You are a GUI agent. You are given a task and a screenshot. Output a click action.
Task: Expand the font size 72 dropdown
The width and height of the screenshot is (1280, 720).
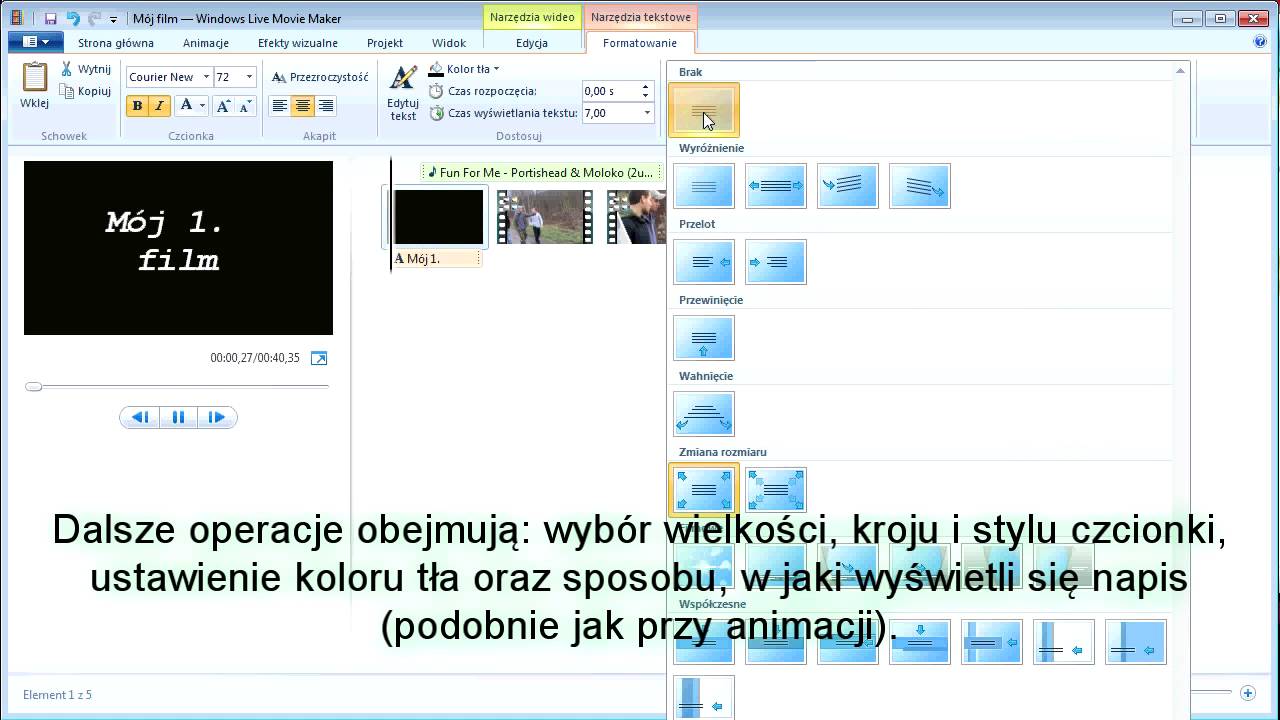pos(249,77)
